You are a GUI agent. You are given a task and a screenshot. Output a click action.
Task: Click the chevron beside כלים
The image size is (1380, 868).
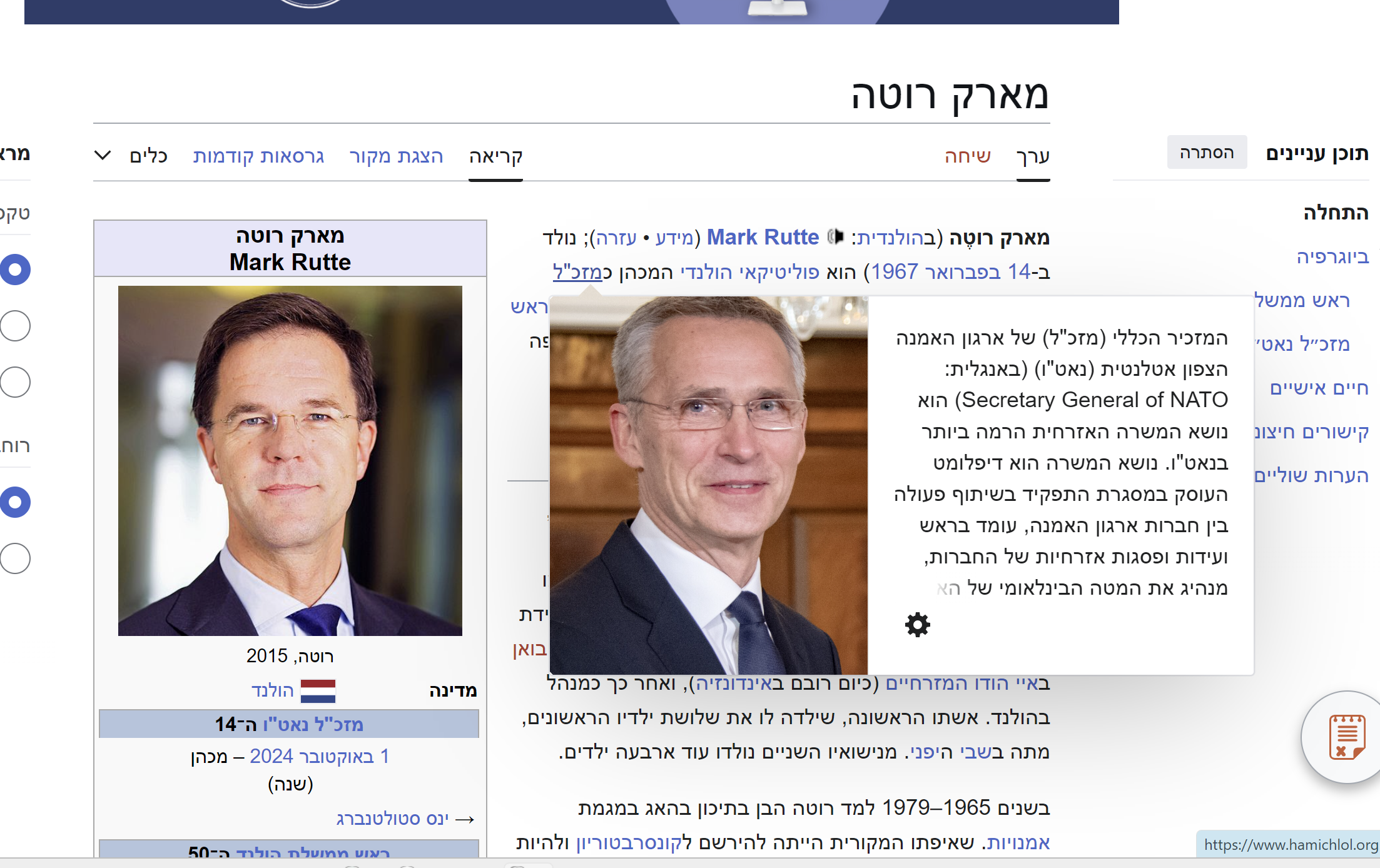click(103, 154)
